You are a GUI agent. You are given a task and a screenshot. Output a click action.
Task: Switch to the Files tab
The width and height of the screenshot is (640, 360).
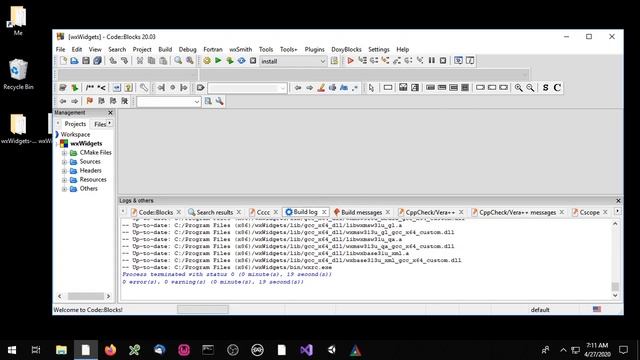(100, 124)
